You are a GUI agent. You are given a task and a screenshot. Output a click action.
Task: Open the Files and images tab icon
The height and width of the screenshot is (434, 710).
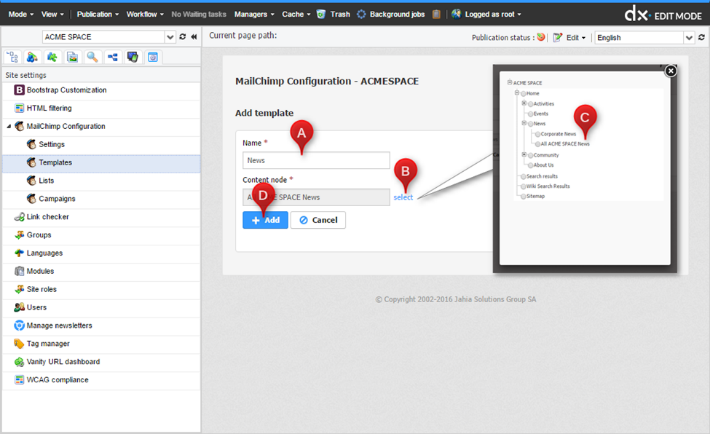pyautogui.click(x=72, y=57)
